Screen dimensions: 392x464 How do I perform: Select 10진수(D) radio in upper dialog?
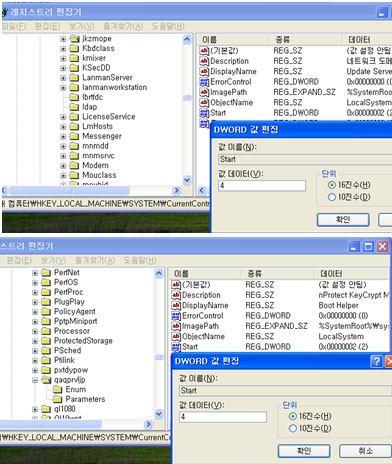(x=331, y=197)
